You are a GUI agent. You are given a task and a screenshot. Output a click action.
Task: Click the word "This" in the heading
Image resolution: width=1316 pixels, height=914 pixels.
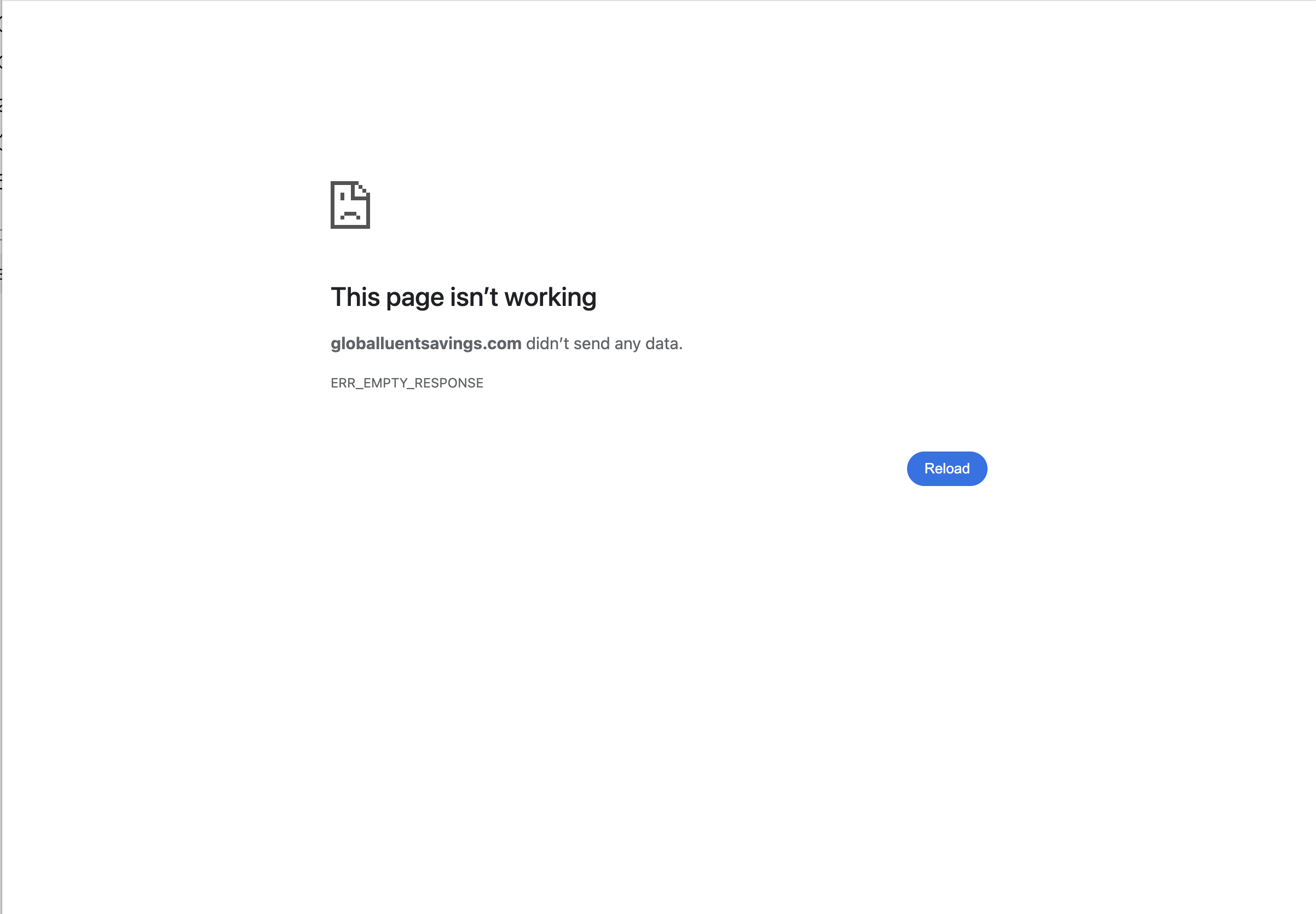click(355, 298)
